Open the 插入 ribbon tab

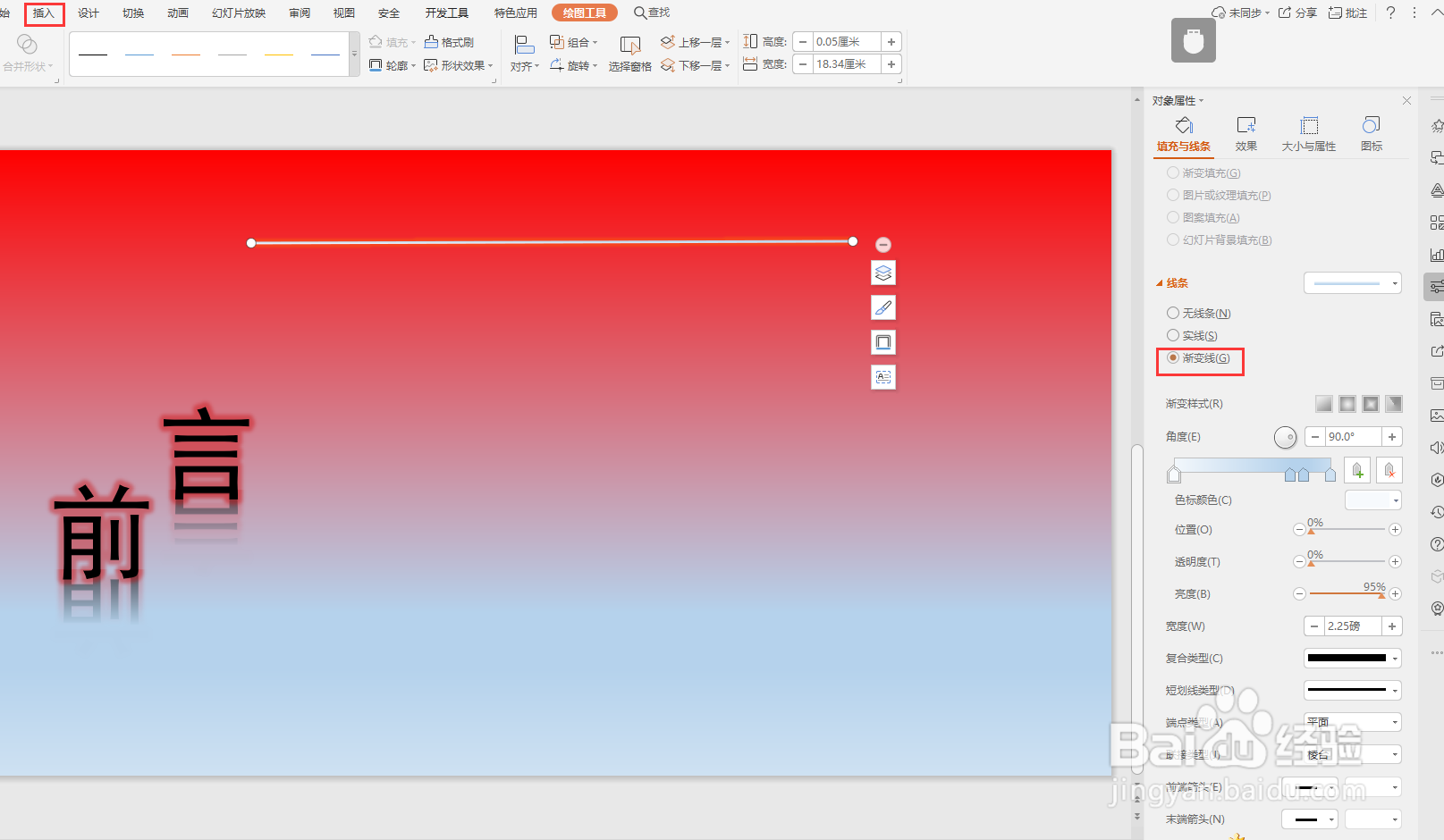pyautogui.click(x=44, y=13)
